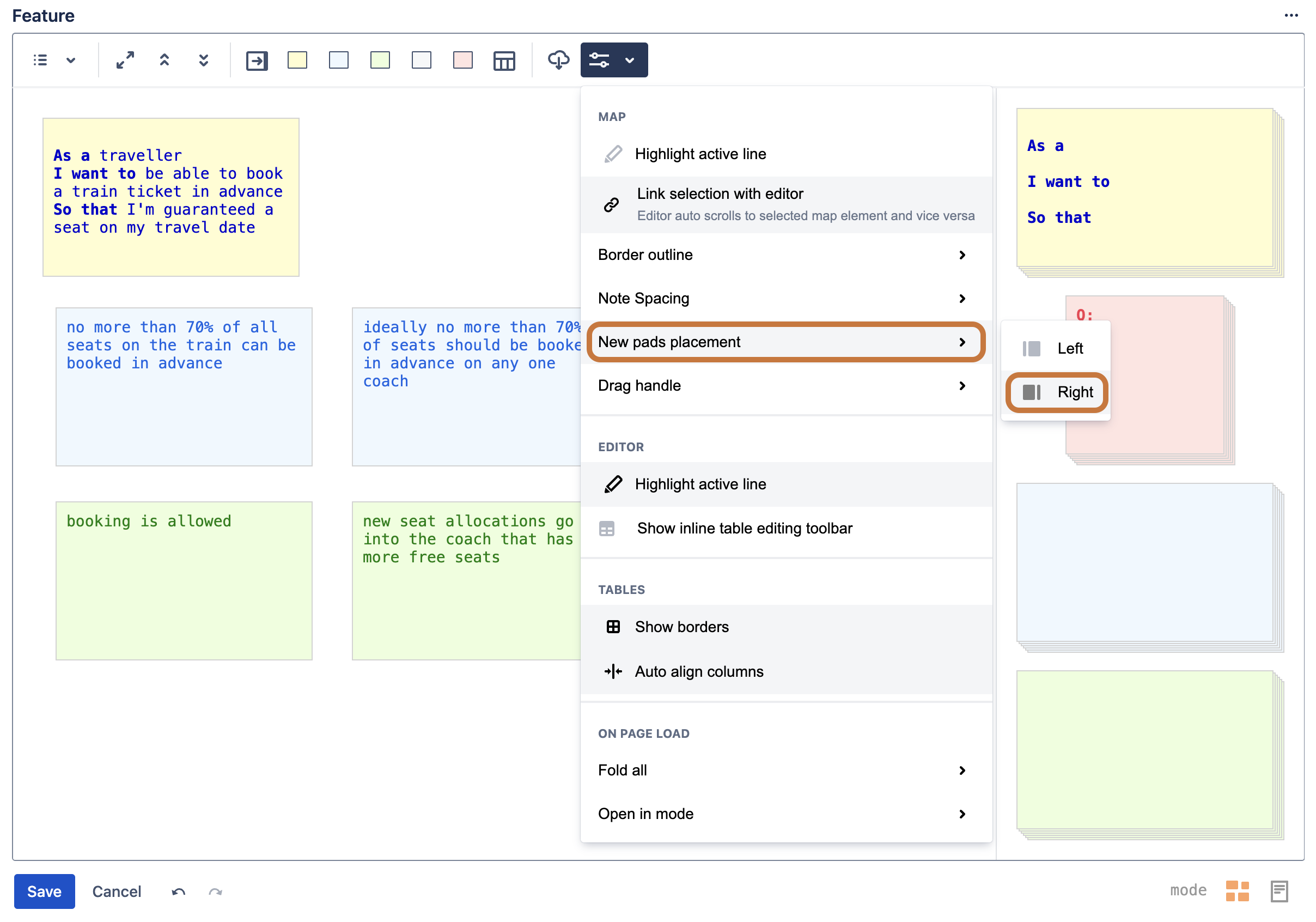Click the Save button
The height and width of the screenshot is (922, 1316).
[x=44, y=891]
